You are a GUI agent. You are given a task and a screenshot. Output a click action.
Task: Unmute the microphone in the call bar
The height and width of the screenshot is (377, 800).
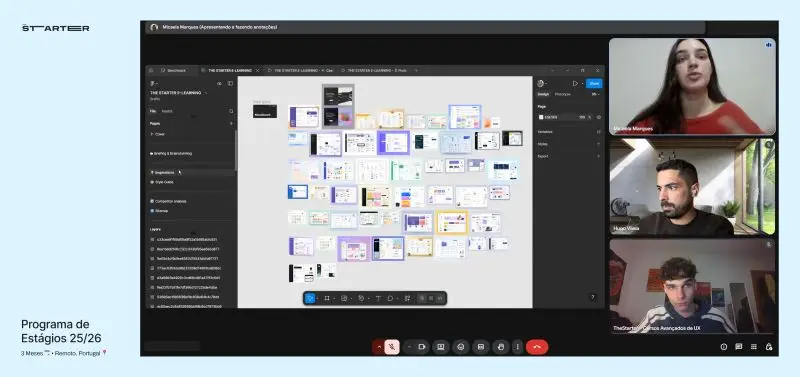click(x=392, y=347)
